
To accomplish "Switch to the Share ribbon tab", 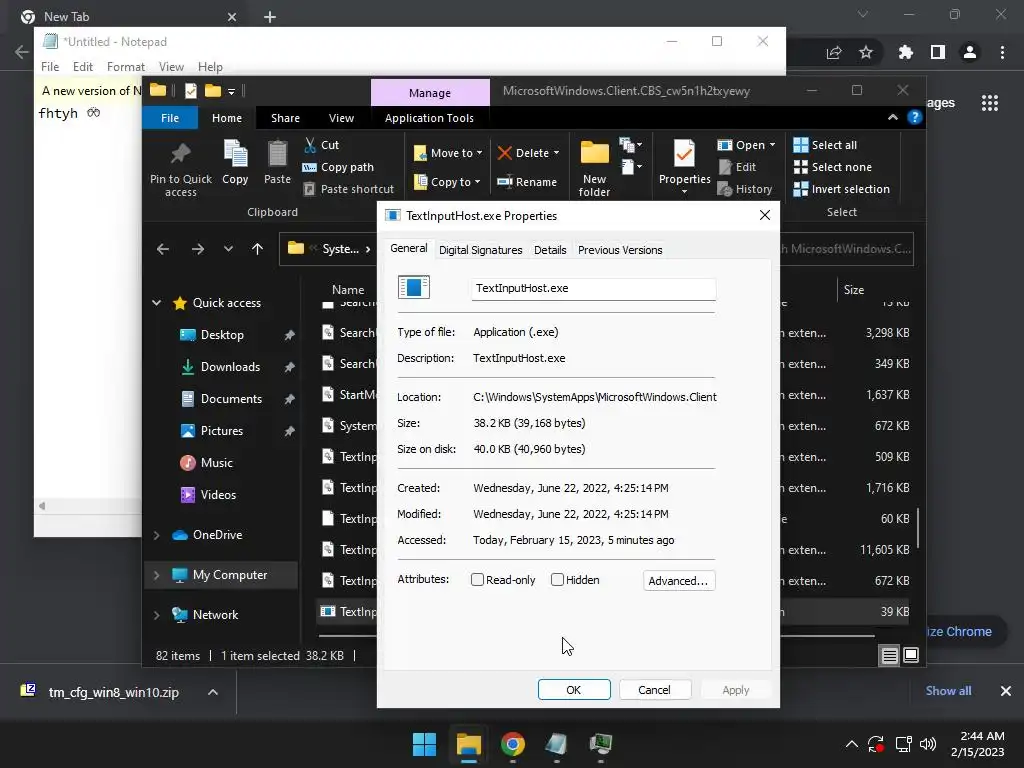I will [x=285, y=118].
